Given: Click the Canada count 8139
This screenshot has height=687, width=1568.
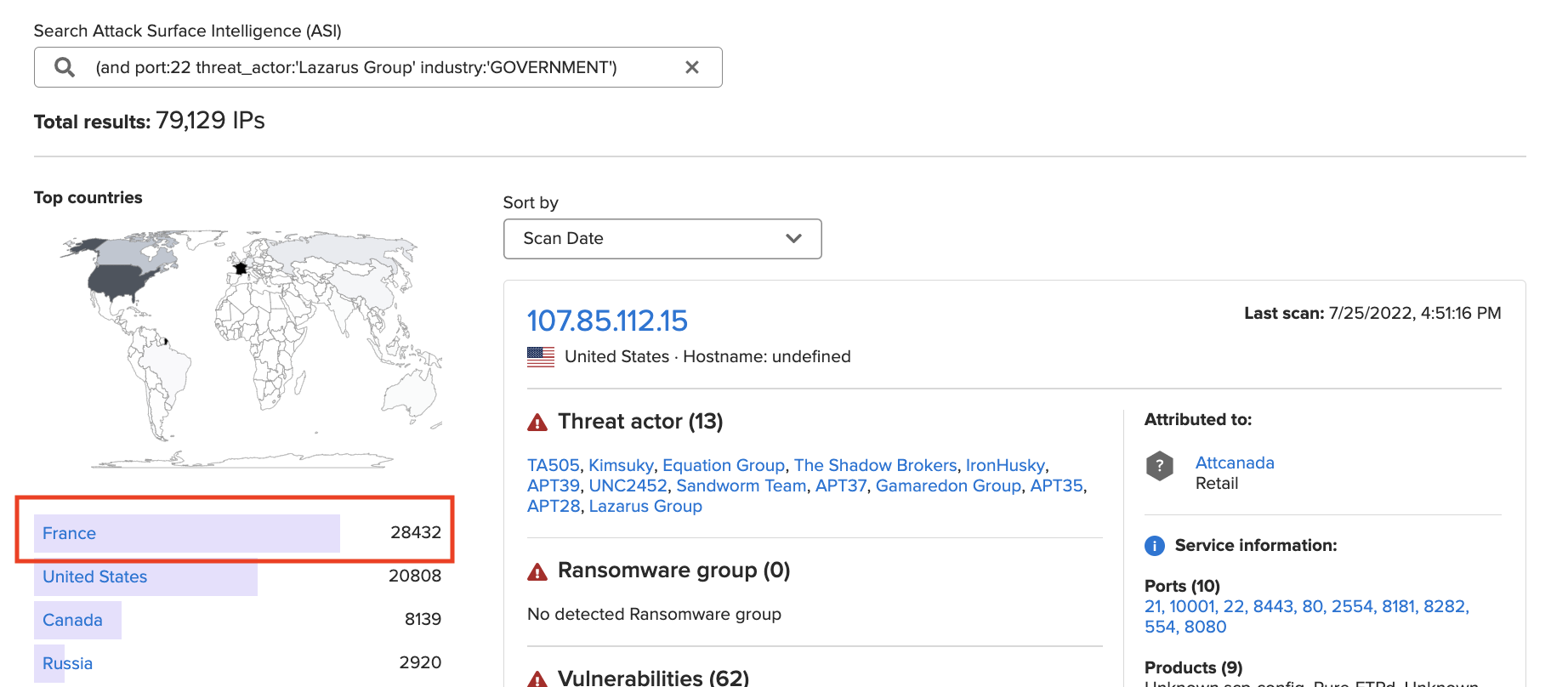Looking at the screenshot, I should pyautogui.click(x=423, y=619).
